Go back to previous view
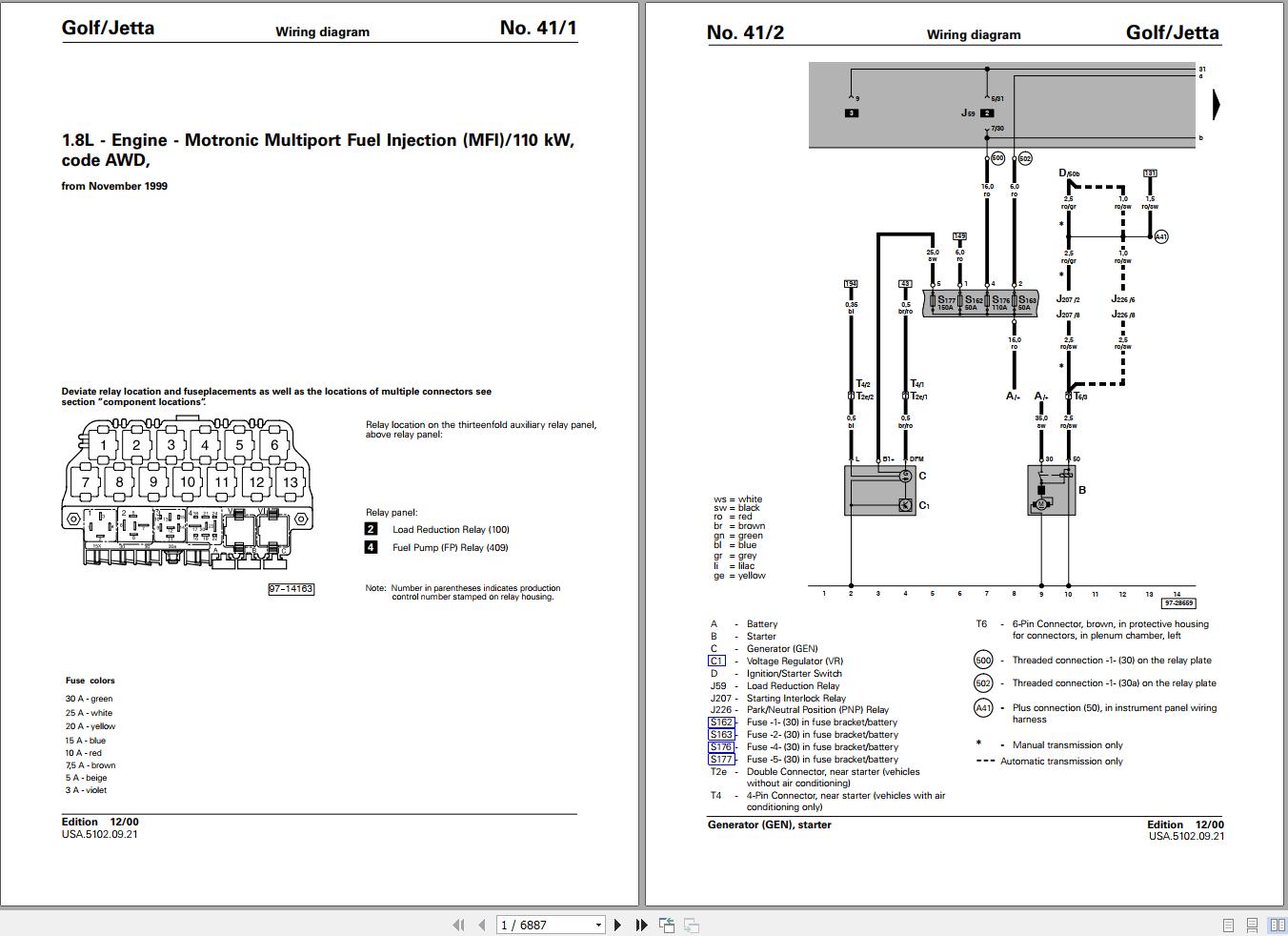1288x936 pixels. pos(667,925)
